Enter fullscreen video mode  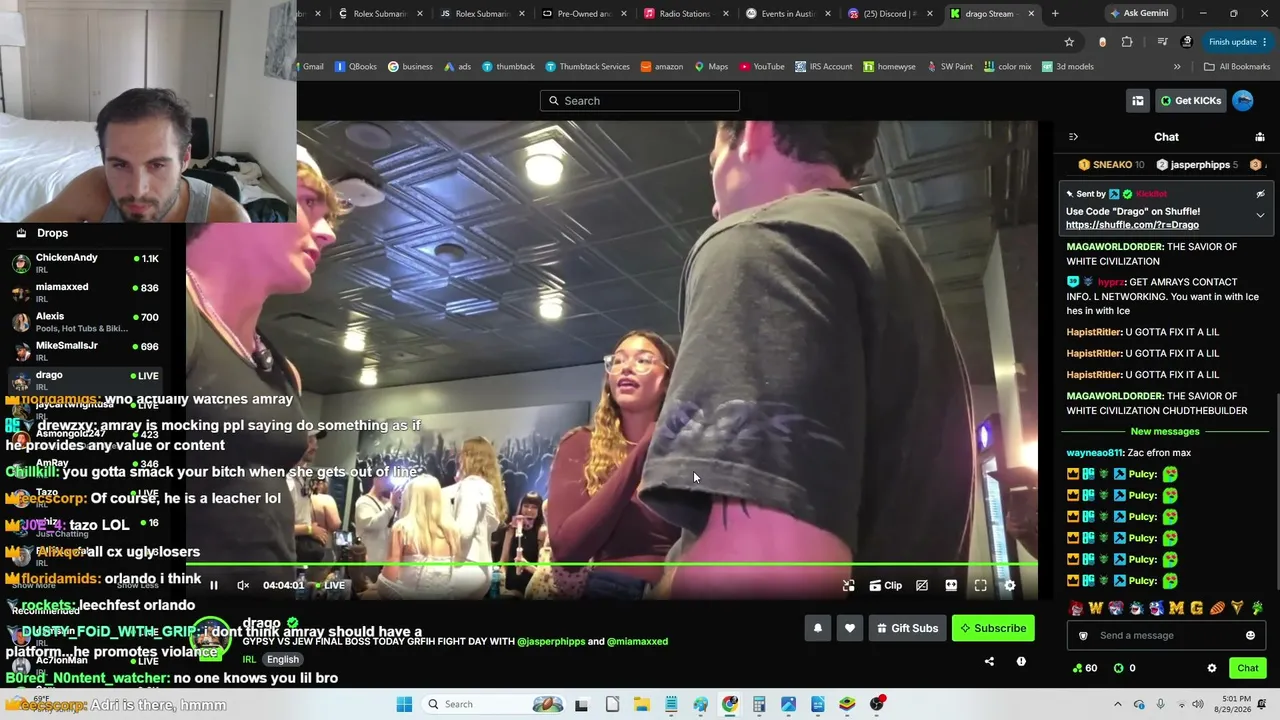[981, 585]
